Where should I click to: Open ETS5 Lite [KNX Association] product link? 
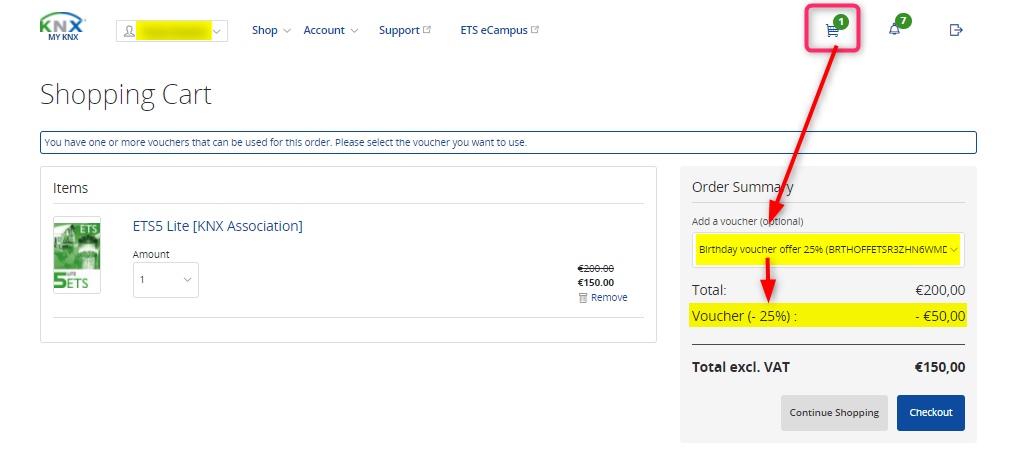coord(217,226)
